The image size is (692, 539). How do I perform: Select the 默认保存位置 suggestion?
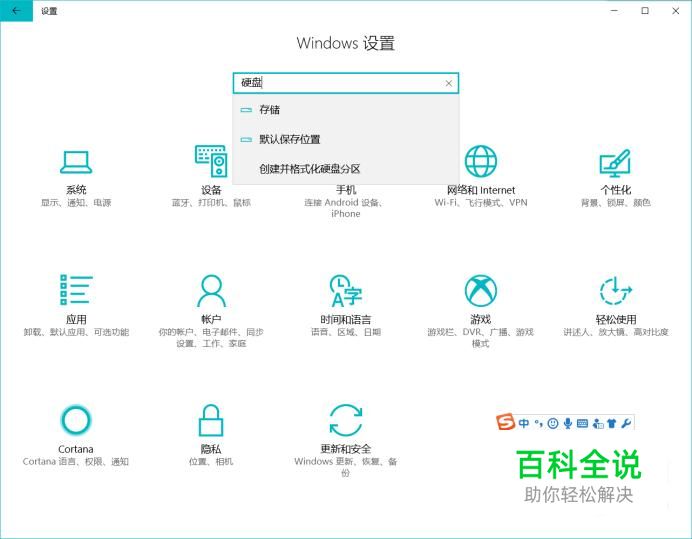click(346, 139)
